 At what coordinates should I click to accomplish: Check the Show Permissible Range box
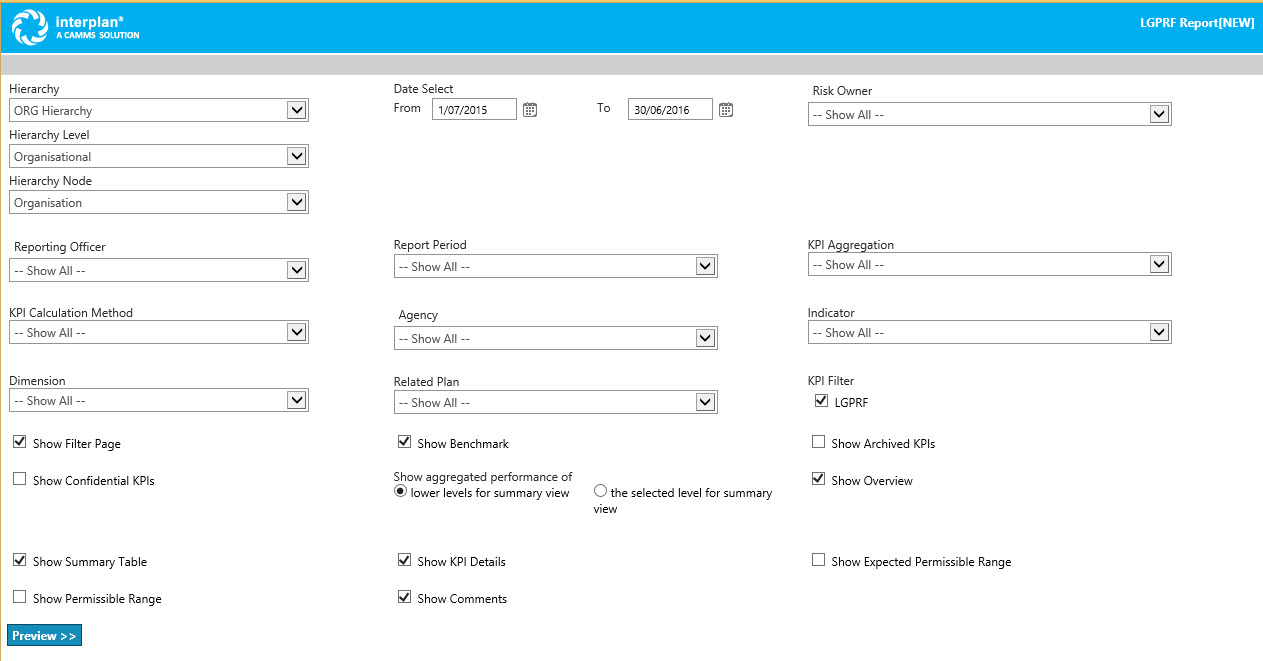[x=20, y=597]
